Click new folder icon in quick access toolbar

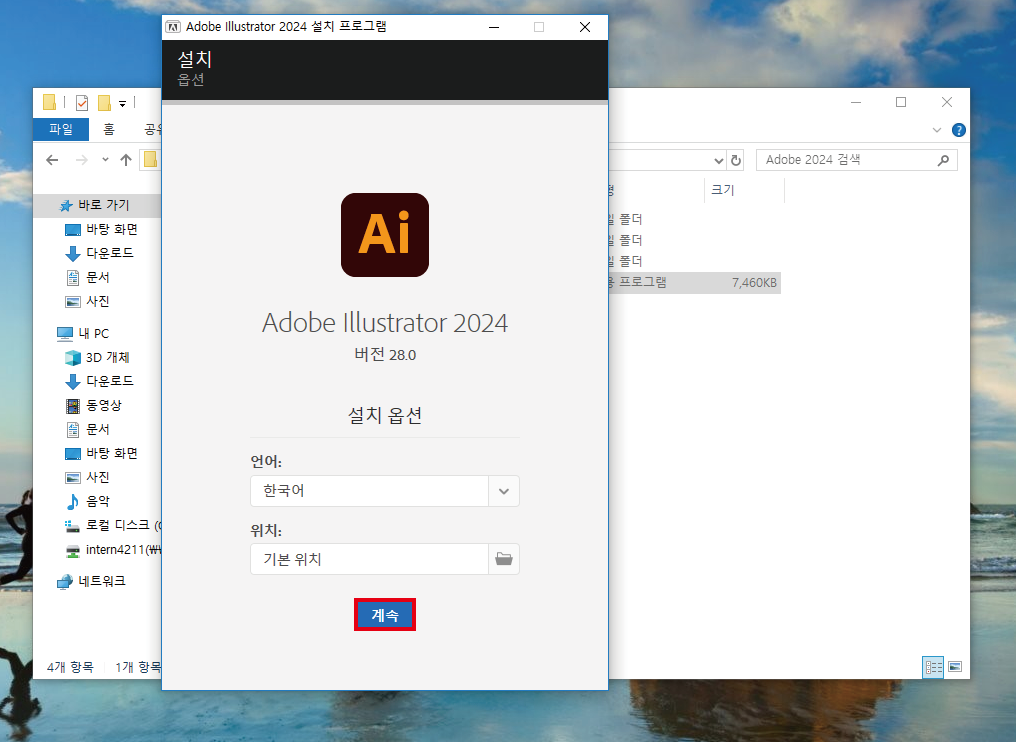104,102
